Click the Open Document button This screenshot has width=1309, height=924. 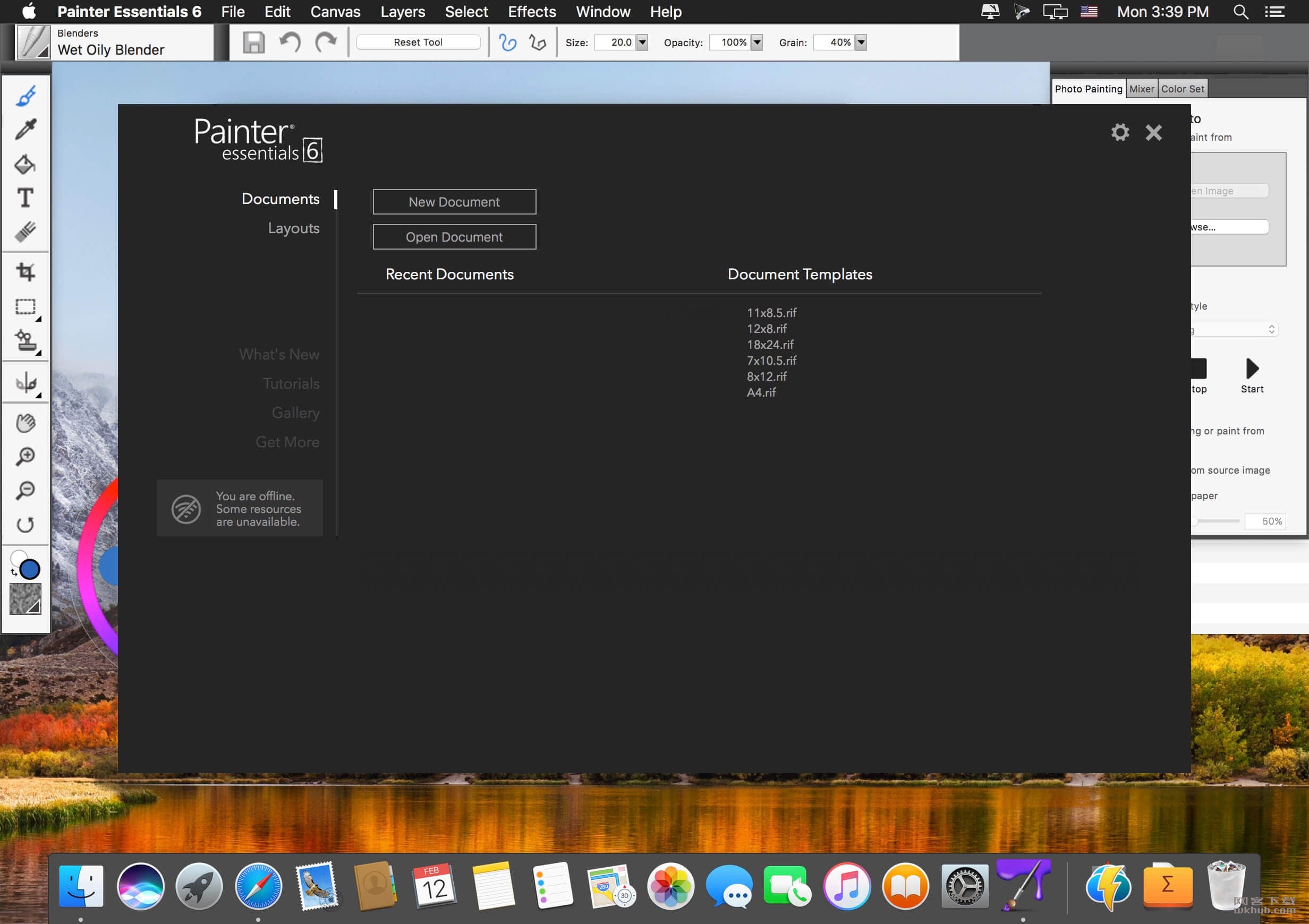[x=454, y=236]
